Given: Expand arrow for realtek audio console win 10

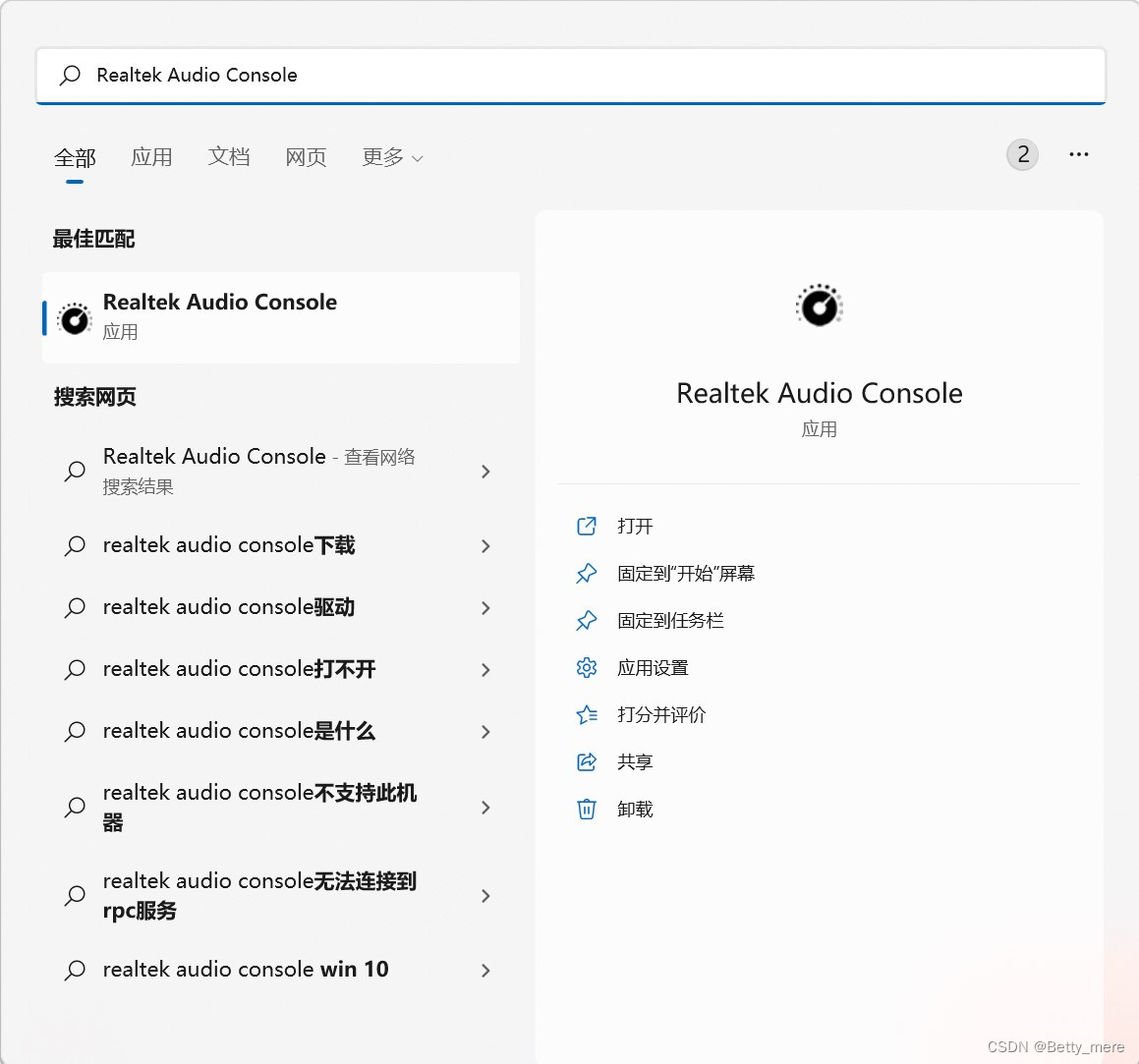Looking at the screenshot, I should 485,971.
